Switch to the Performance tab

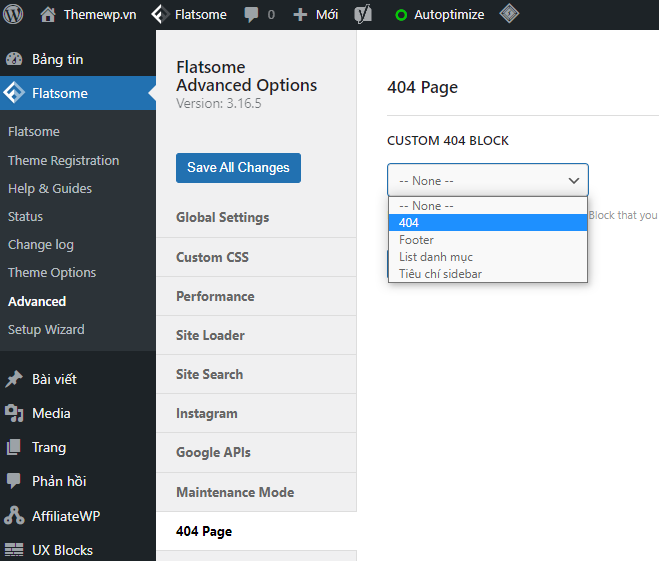pos(215,296)
